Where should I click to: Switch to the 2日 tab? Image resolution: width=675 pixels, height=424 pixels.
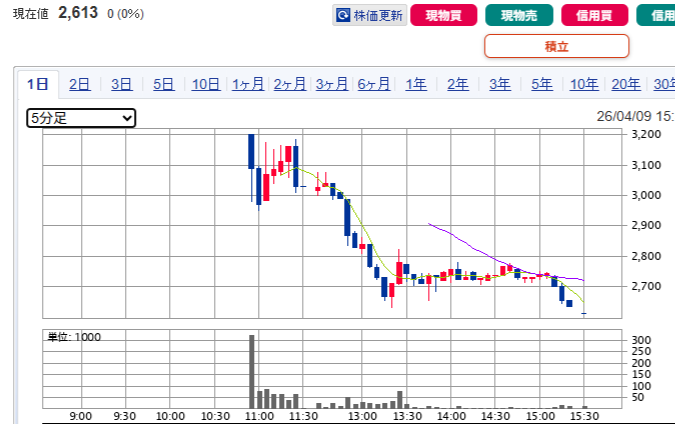coord(80,84)
